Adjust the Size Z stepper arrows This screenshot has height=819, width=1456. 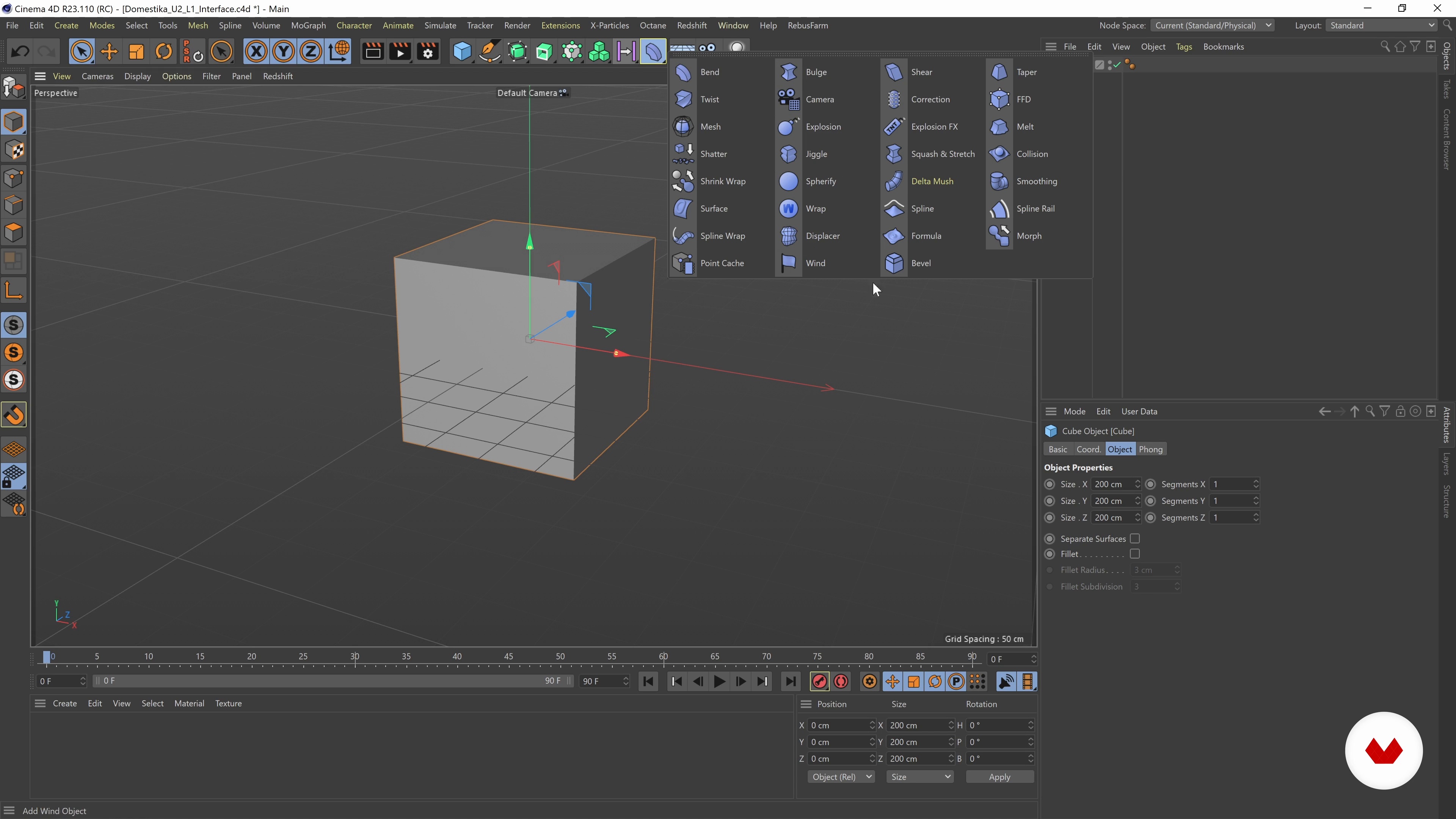click(1137, 518)
